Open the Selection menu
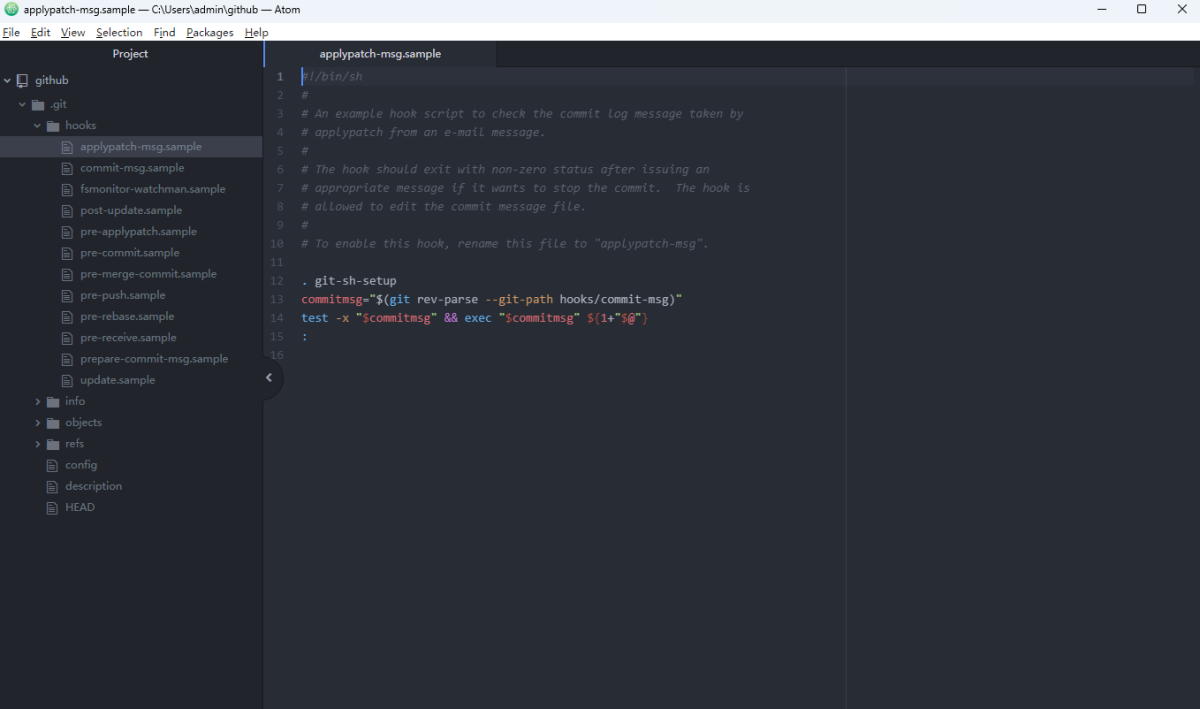This screenshot has height=709, width=1200. pos(119,32)
